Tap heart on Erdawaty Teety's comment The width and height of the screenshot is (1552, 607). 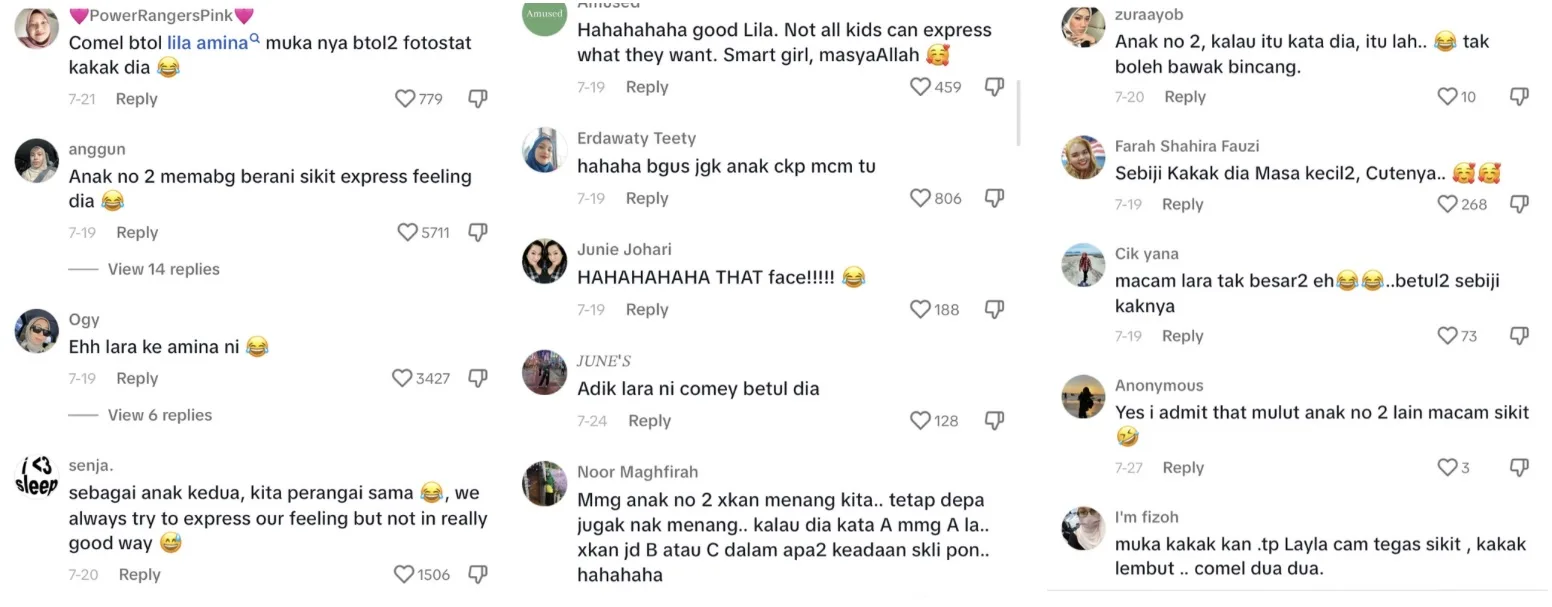920,198
